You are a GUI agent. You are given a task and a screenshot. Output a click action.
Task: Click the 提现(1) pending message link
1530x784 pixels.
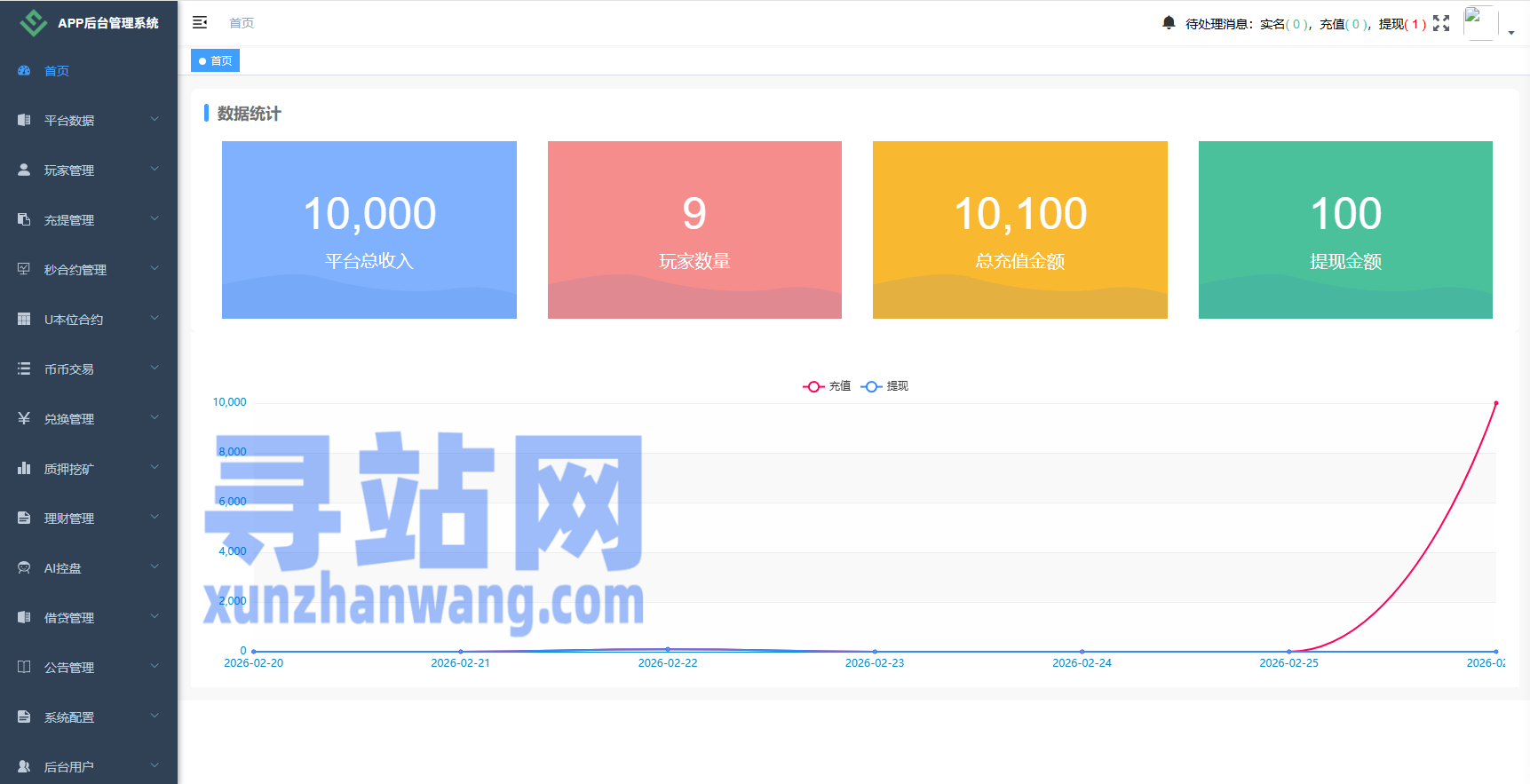pyautogui.click(x=1402, y=24)
